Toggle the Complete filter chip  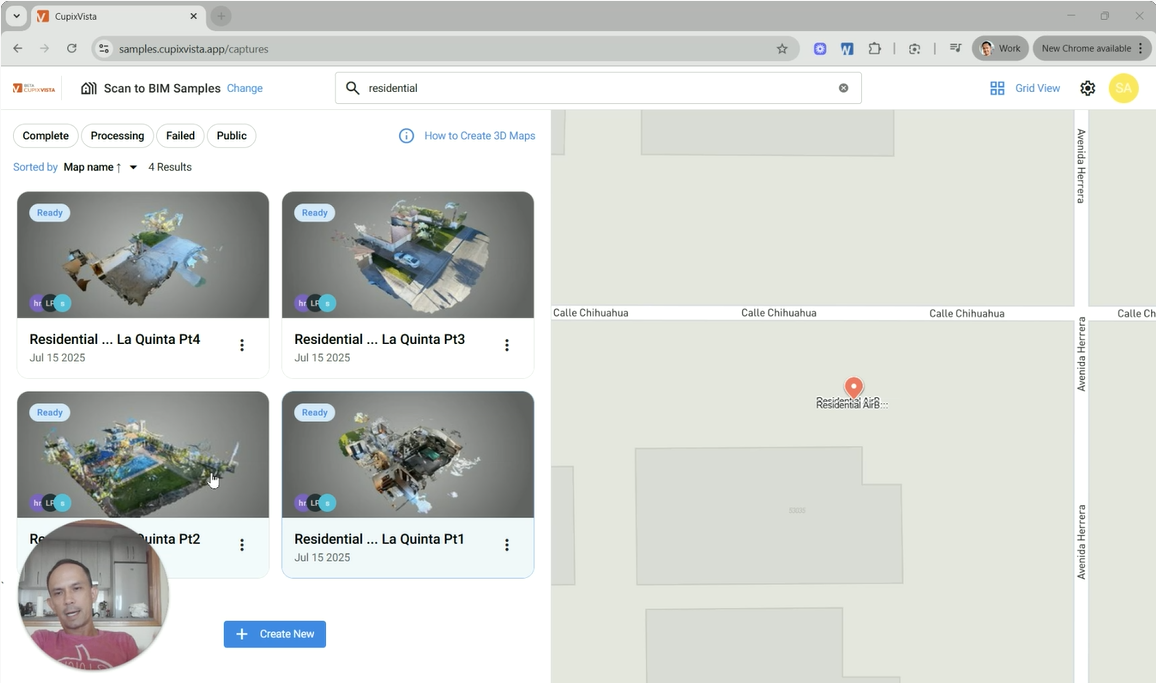coord(46,136)
